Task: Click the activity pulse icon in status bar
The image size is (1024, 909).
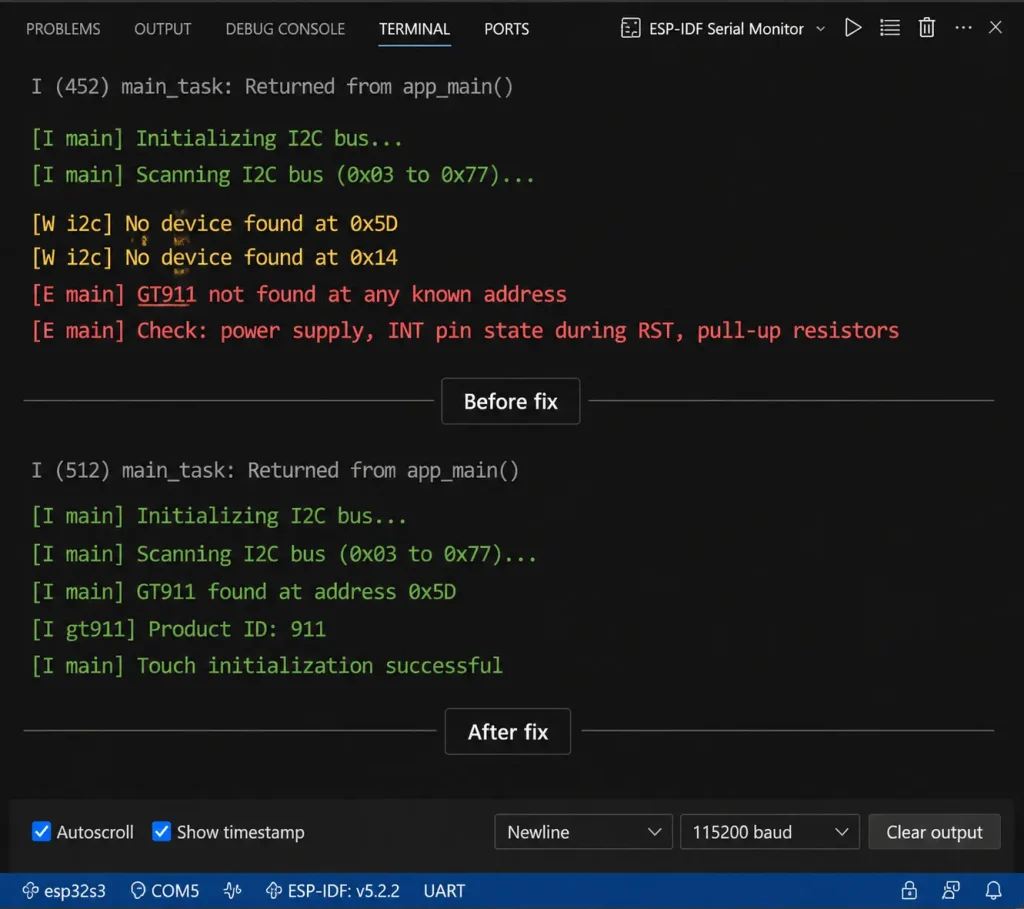Action: tap(232, 891)
